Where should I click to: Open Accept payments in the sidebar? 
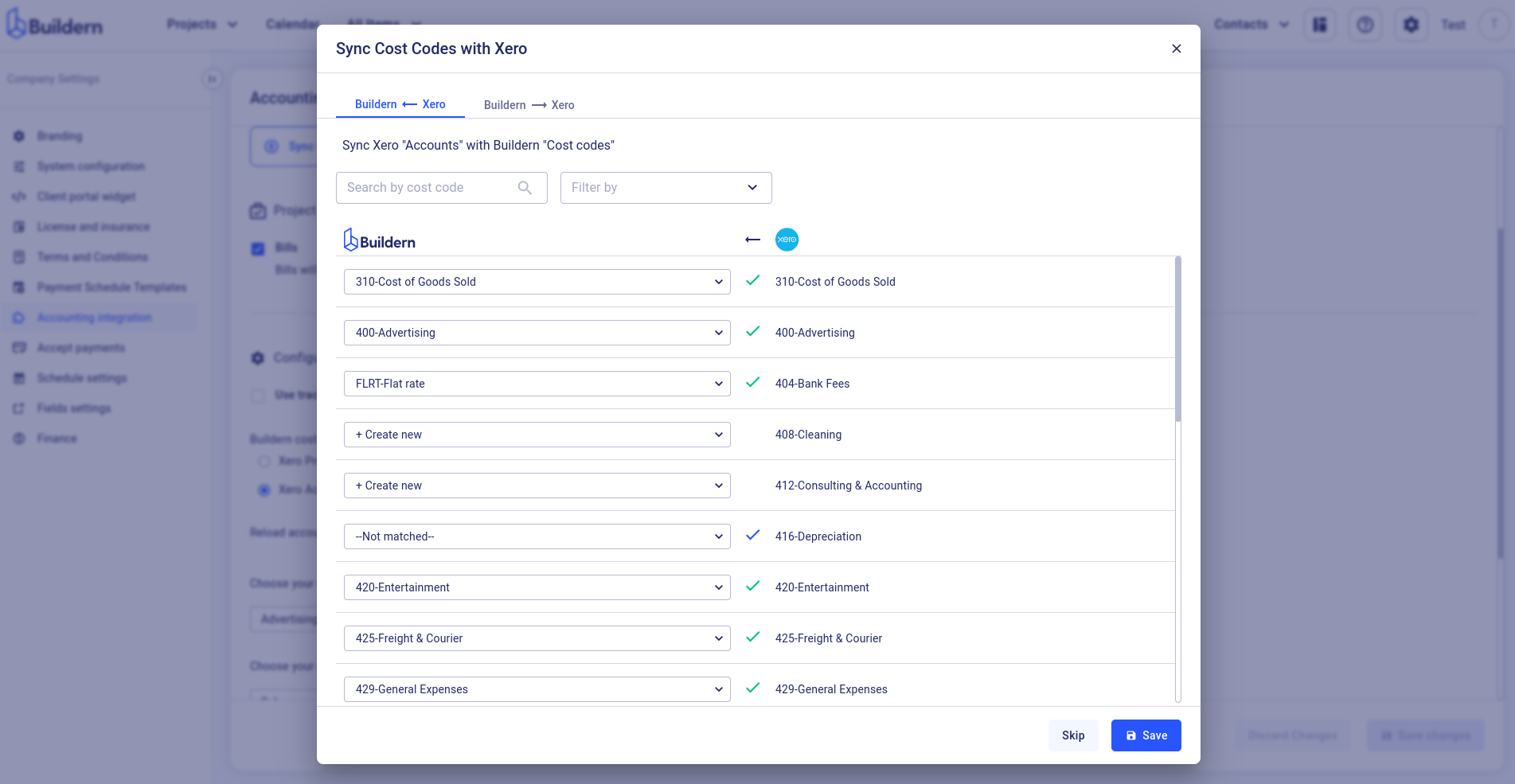point(80,348)
